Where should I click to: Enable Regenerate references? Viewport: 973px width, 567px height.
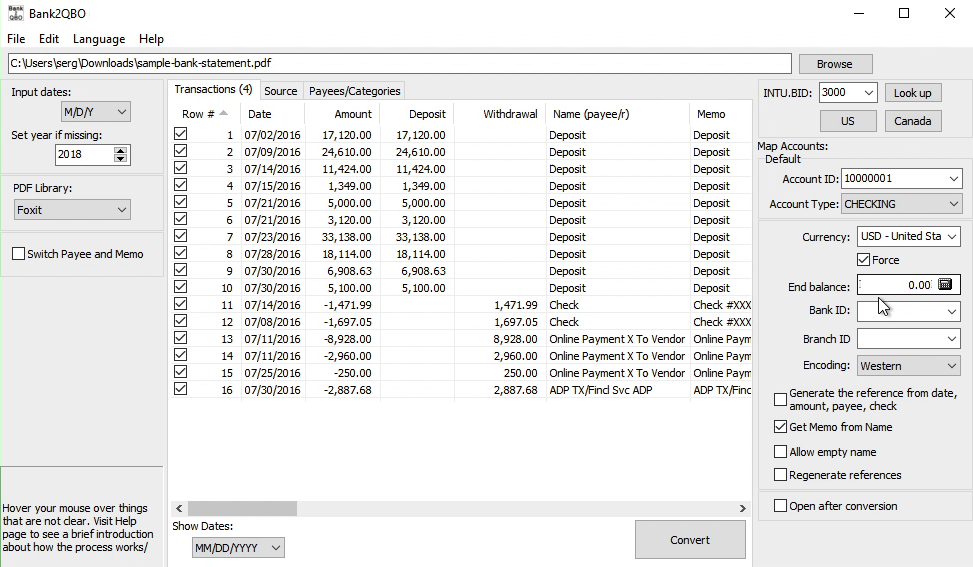pos(781,475)
